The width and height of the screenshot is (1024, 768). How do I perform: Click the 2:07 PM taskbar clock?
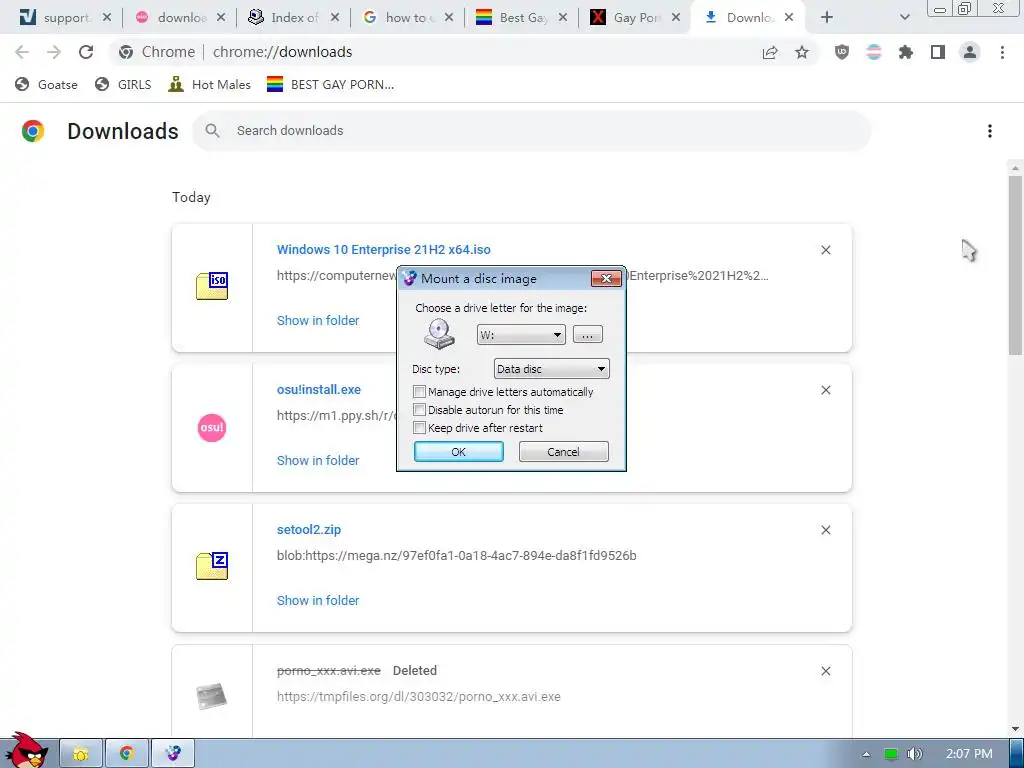[969, 754]
